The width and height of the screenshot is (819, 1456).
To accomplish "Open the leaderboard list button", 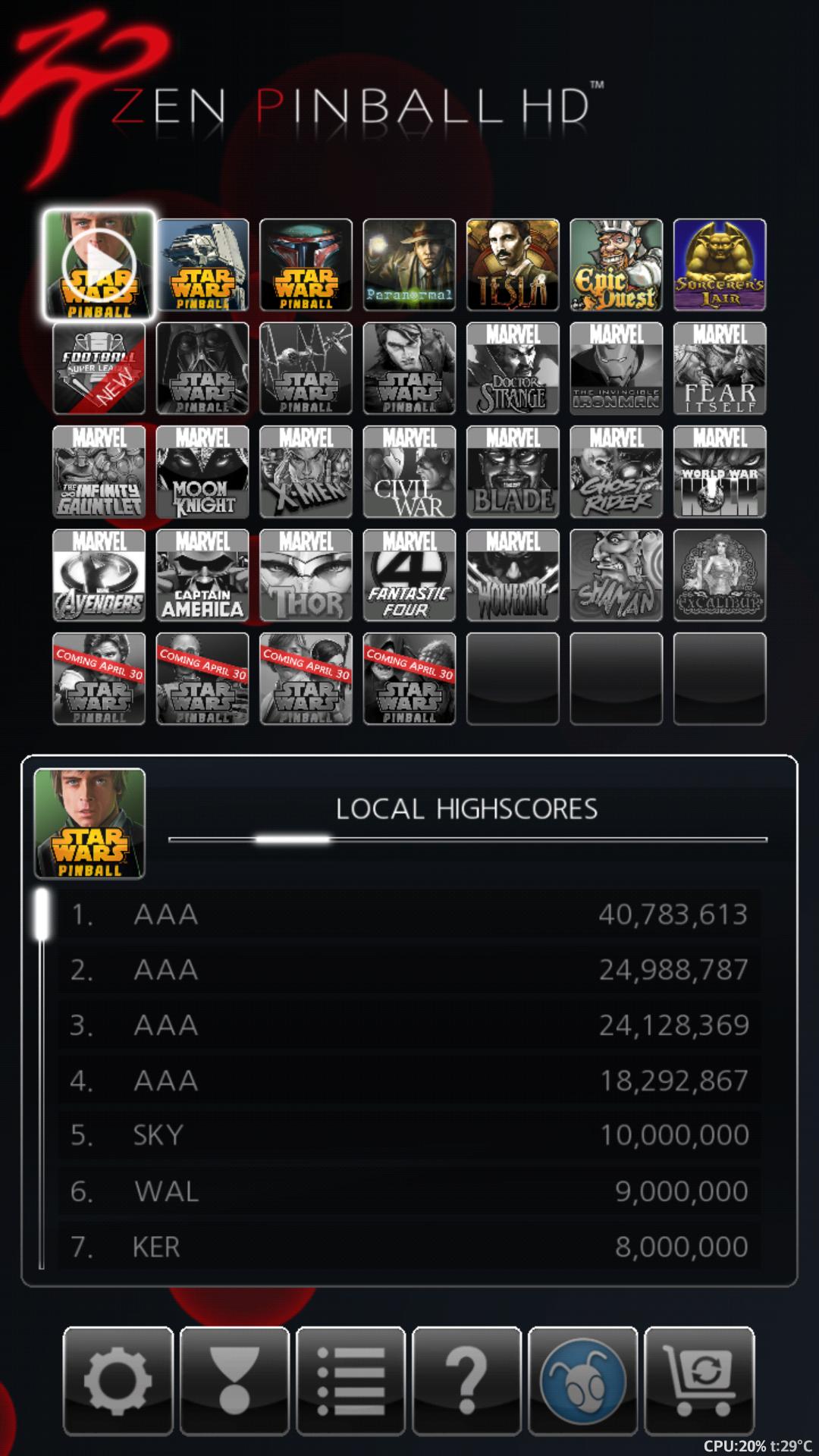I will click(x=350, y=1381).
